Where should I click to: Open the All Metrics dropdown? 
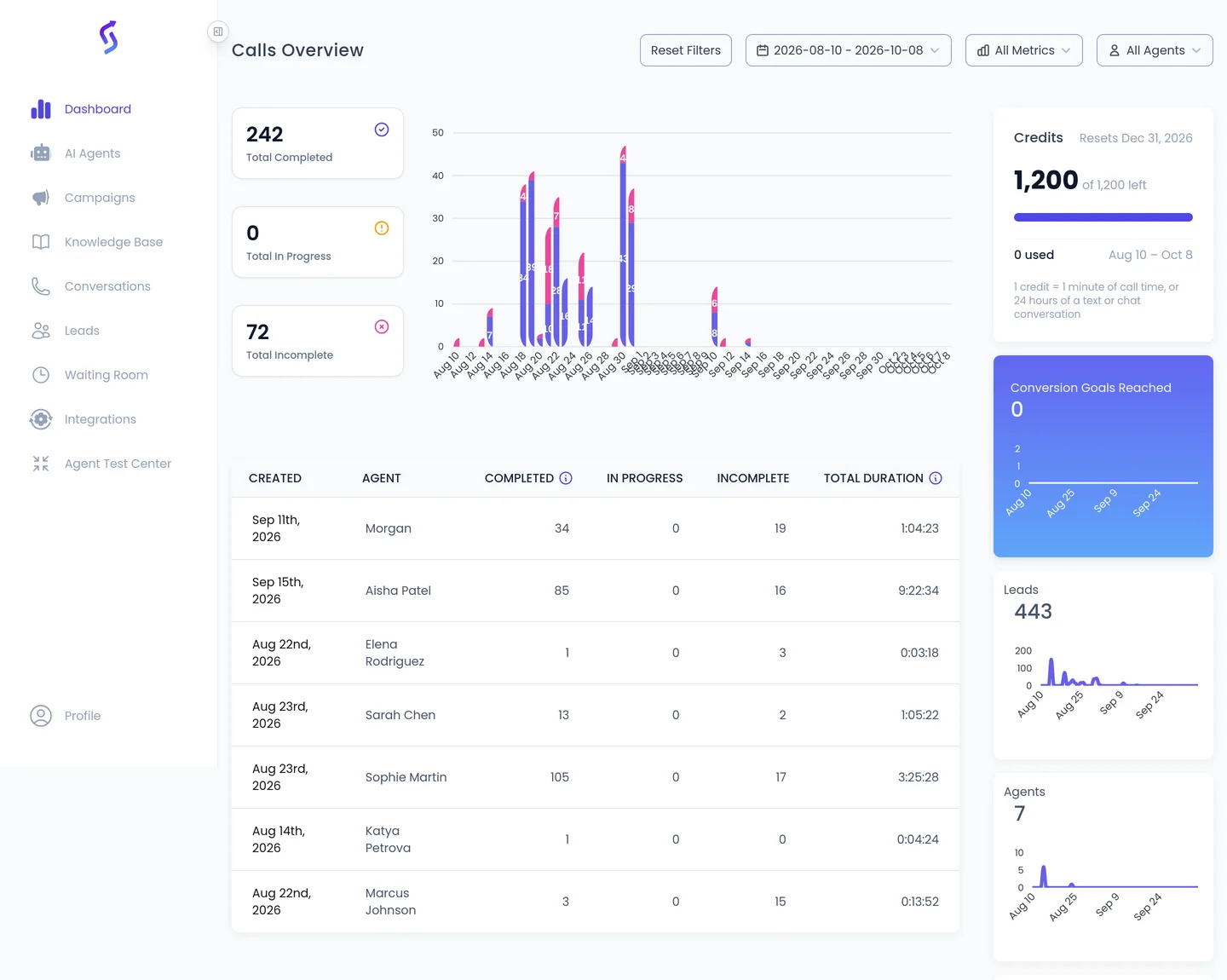1024,50
